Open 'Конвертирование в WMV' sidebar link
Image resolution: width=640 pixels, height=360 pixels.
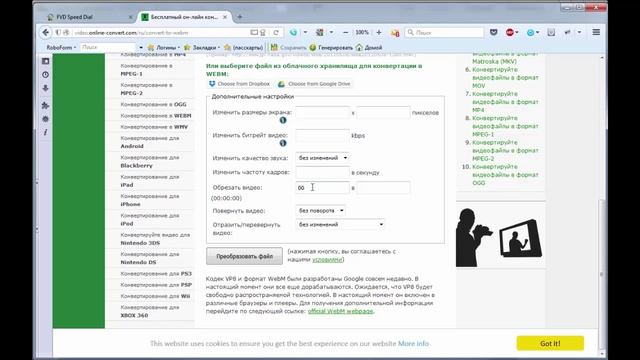pos(154,127)
